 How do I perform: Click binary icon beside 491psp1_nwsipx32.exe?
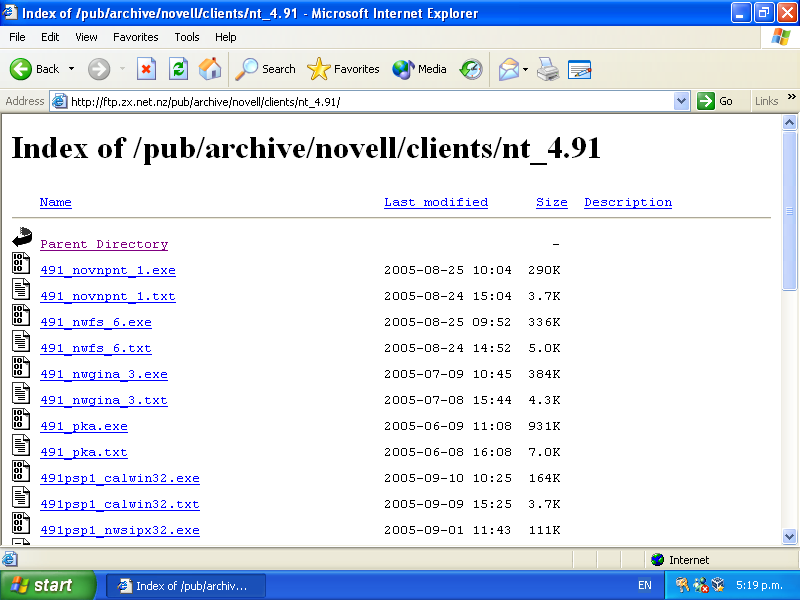21,523
